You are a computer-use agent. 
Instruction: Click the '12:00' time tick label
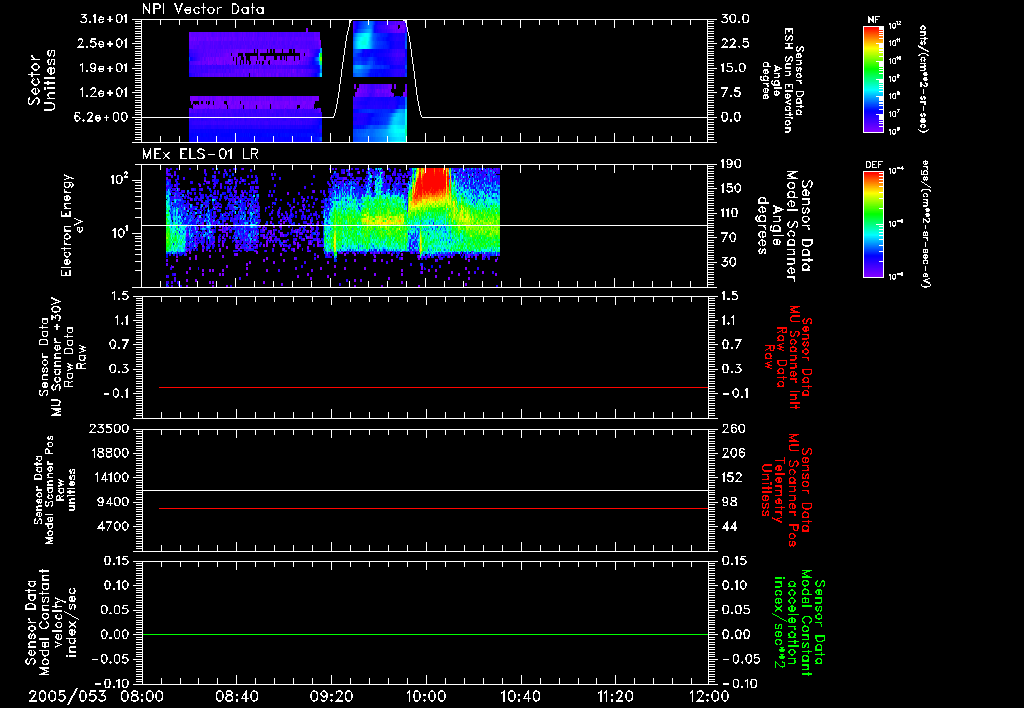pyautogui.click(x=709, y=696)
